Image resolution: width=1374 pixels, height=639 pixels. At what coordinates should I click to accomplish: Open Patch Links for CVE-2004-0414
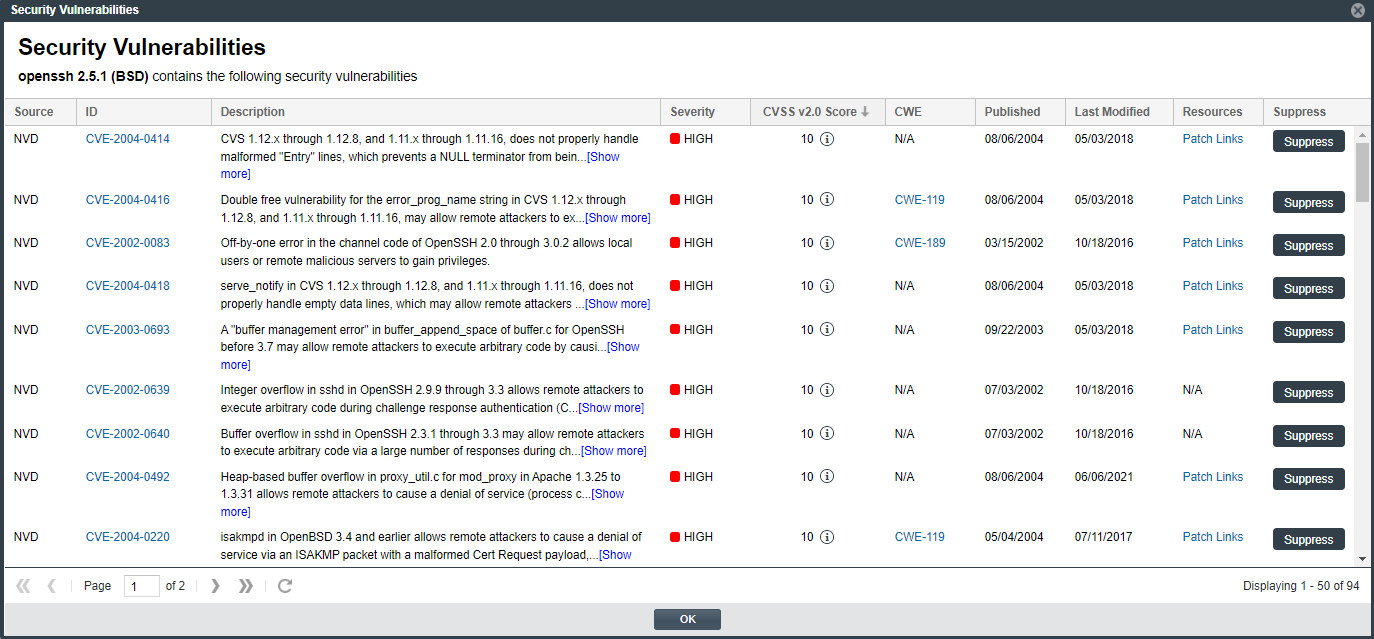coord(1213,139)
